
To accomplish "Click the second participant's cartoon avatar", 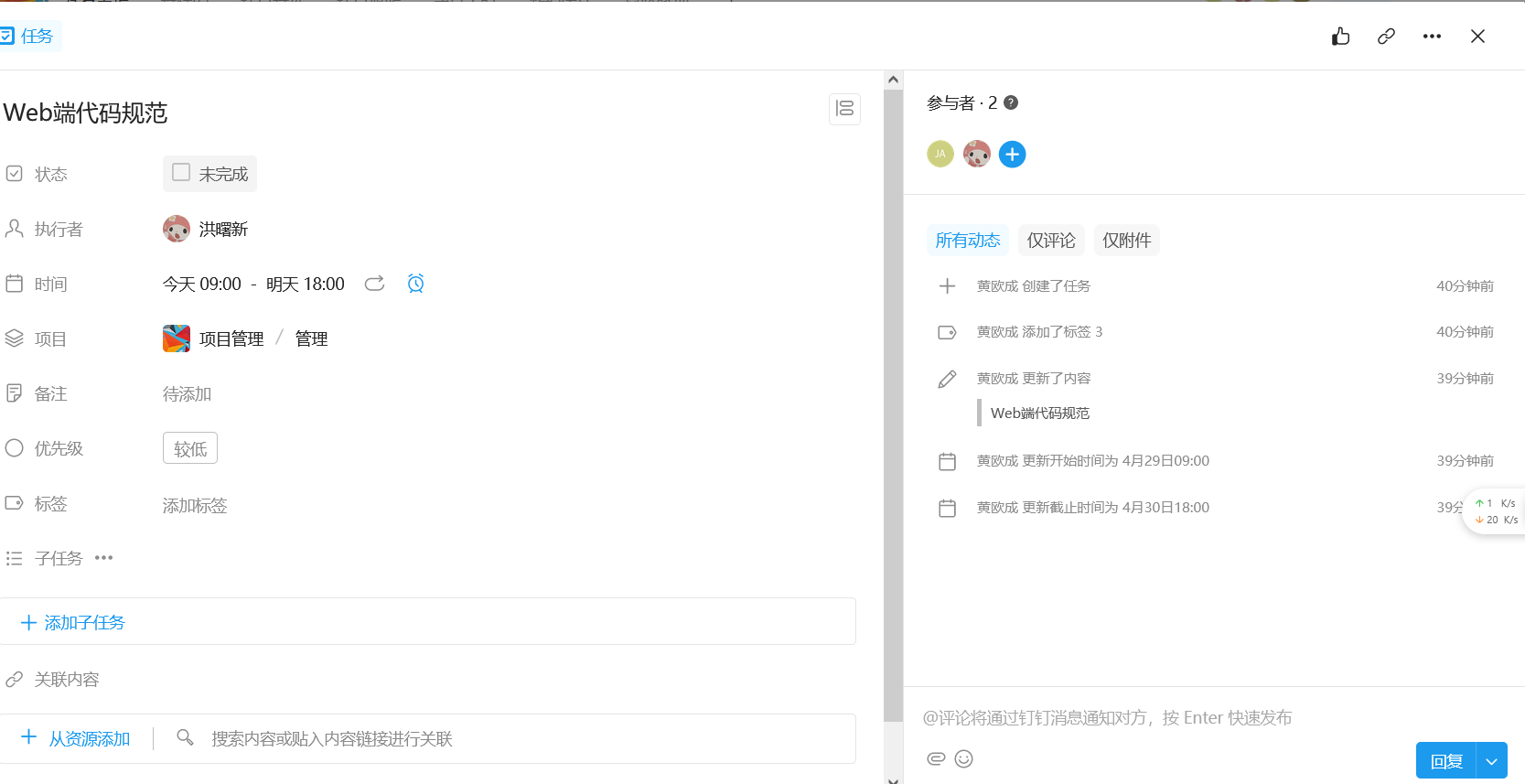I will [x=977, y=154].
